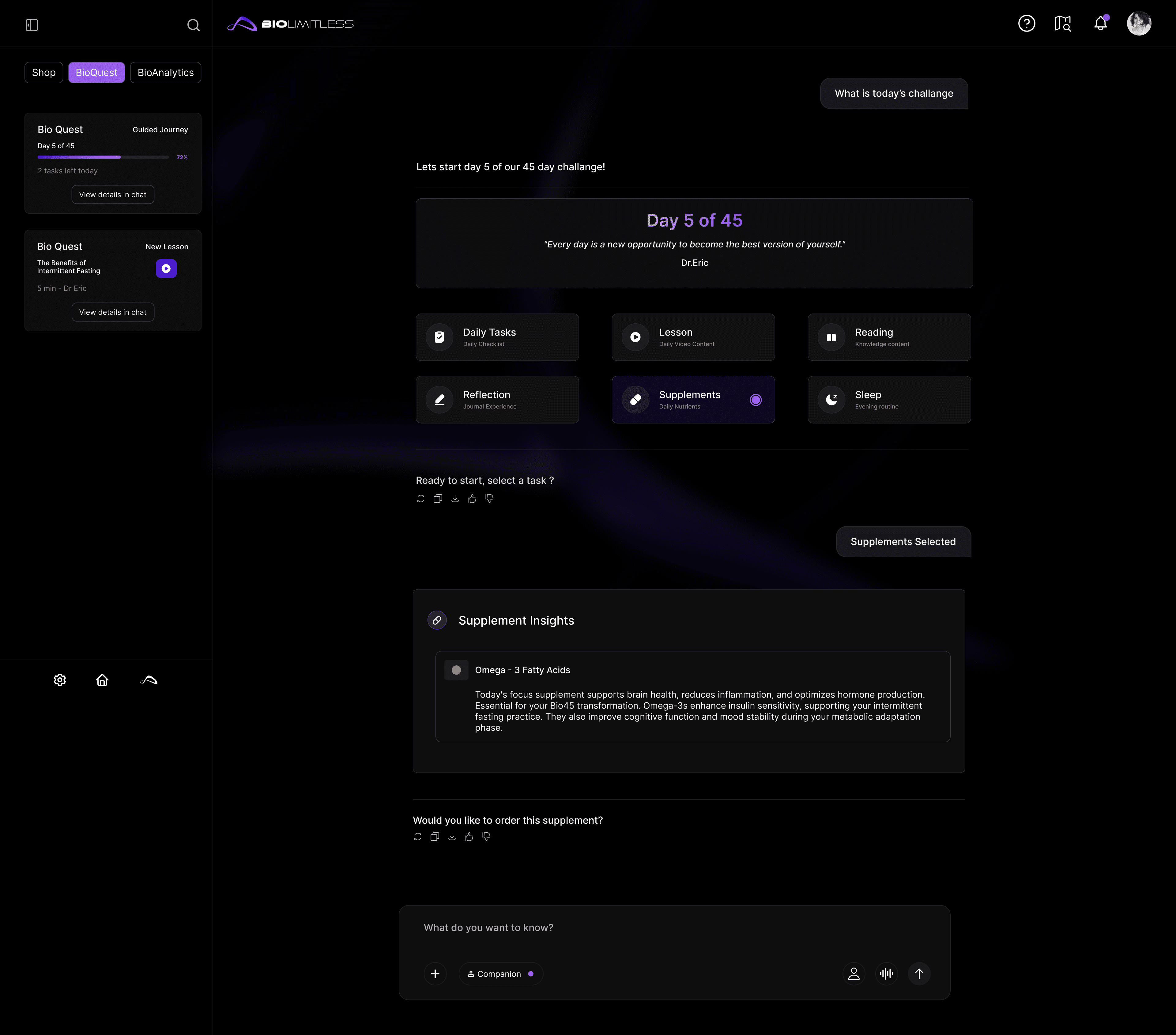
Task: Toggle Omega-3 Fatty Acids checkbox
Action: [456, 670]
